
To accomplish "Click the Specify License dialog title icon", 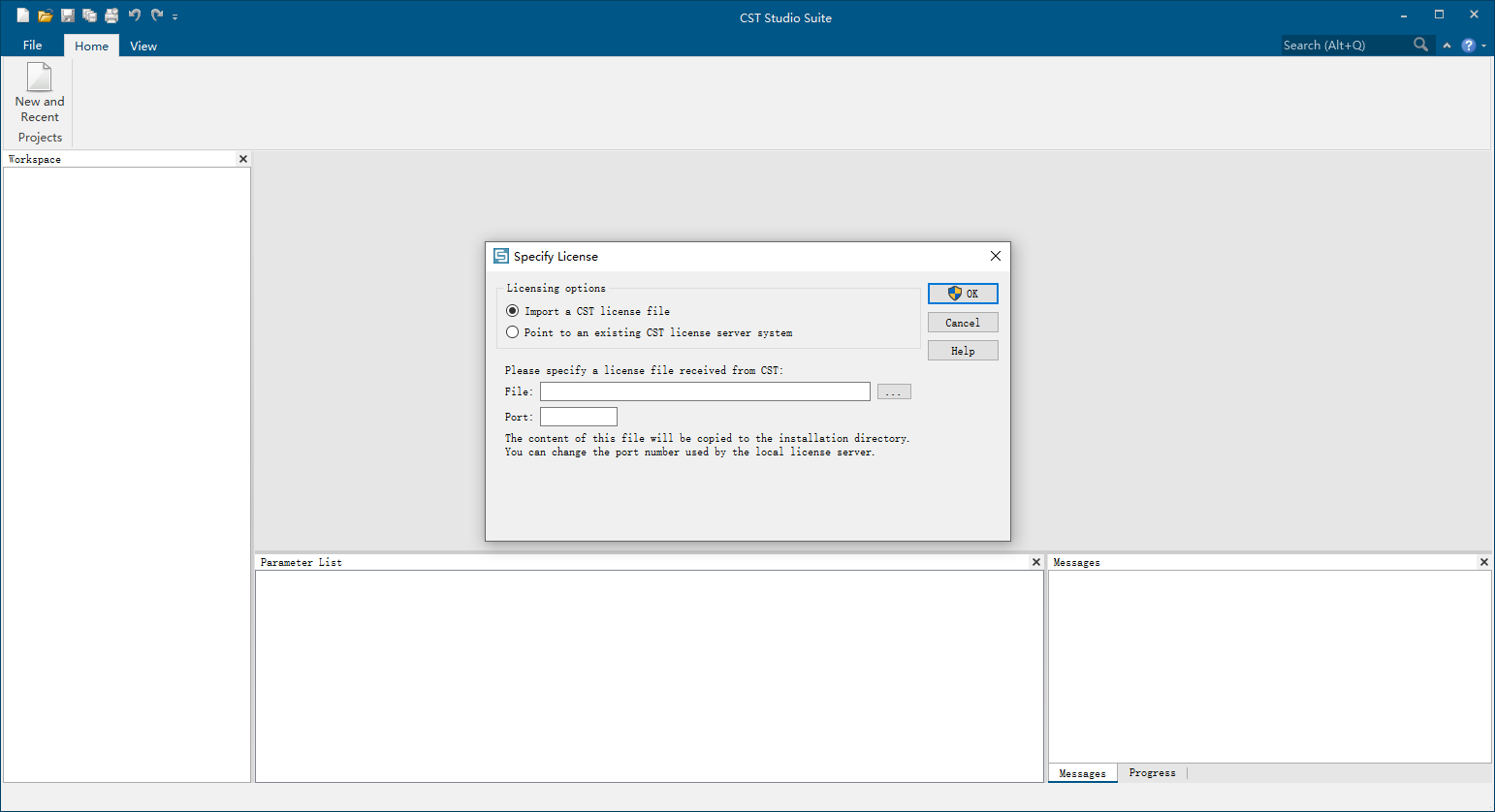I will tap(501, 256).
